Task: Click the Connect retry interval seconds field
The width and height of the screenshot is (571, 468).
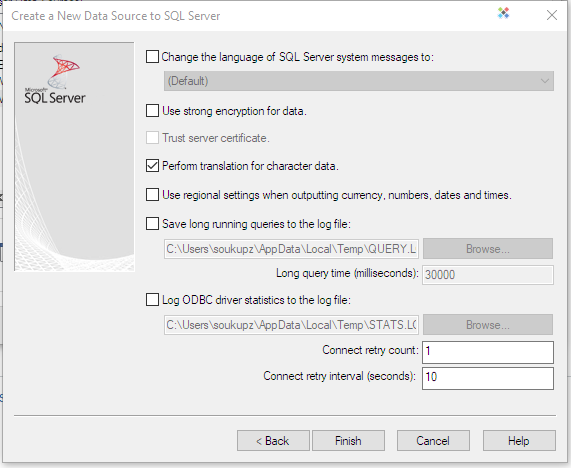Action: 488,378
